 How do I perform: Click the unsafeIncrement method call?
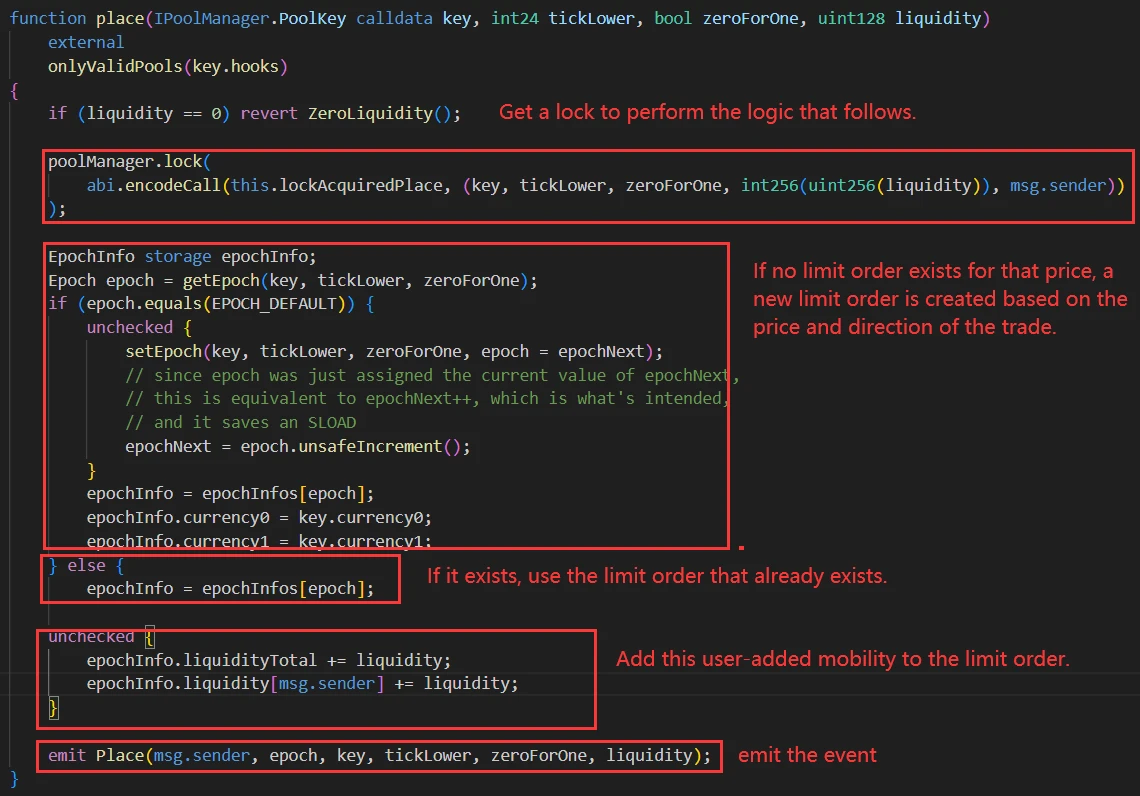coord(370,446)
